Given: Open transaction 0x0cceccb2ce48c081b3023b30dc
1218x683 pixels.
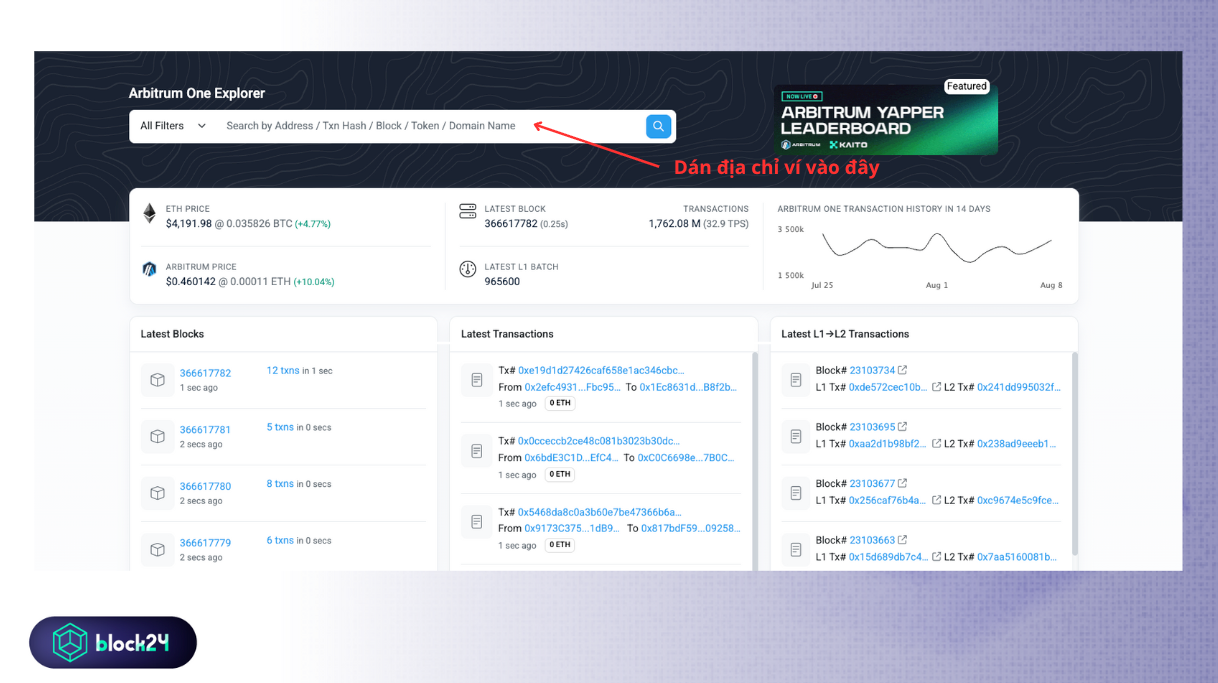Looking at the screenshot, I should (599, 440).
